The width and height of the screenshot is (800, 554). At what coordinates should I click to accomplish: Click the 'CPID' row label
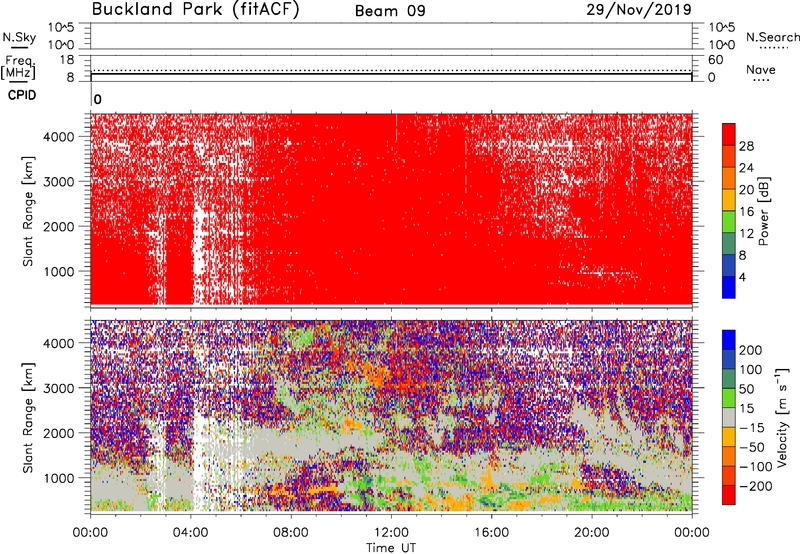pos(22,95)
